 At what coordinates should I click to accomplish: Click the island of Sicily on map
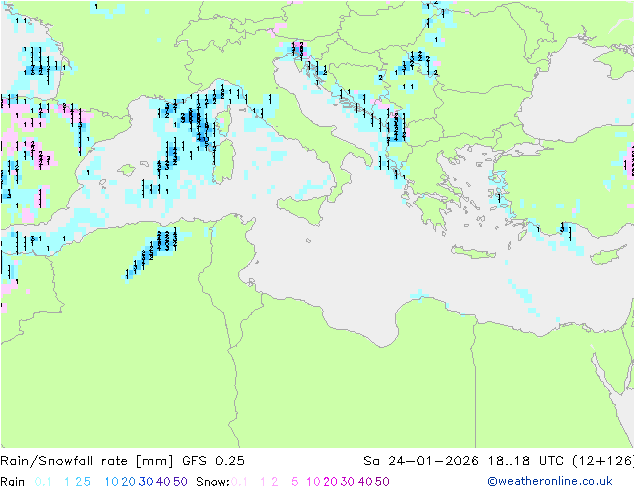tap(302, 209)
